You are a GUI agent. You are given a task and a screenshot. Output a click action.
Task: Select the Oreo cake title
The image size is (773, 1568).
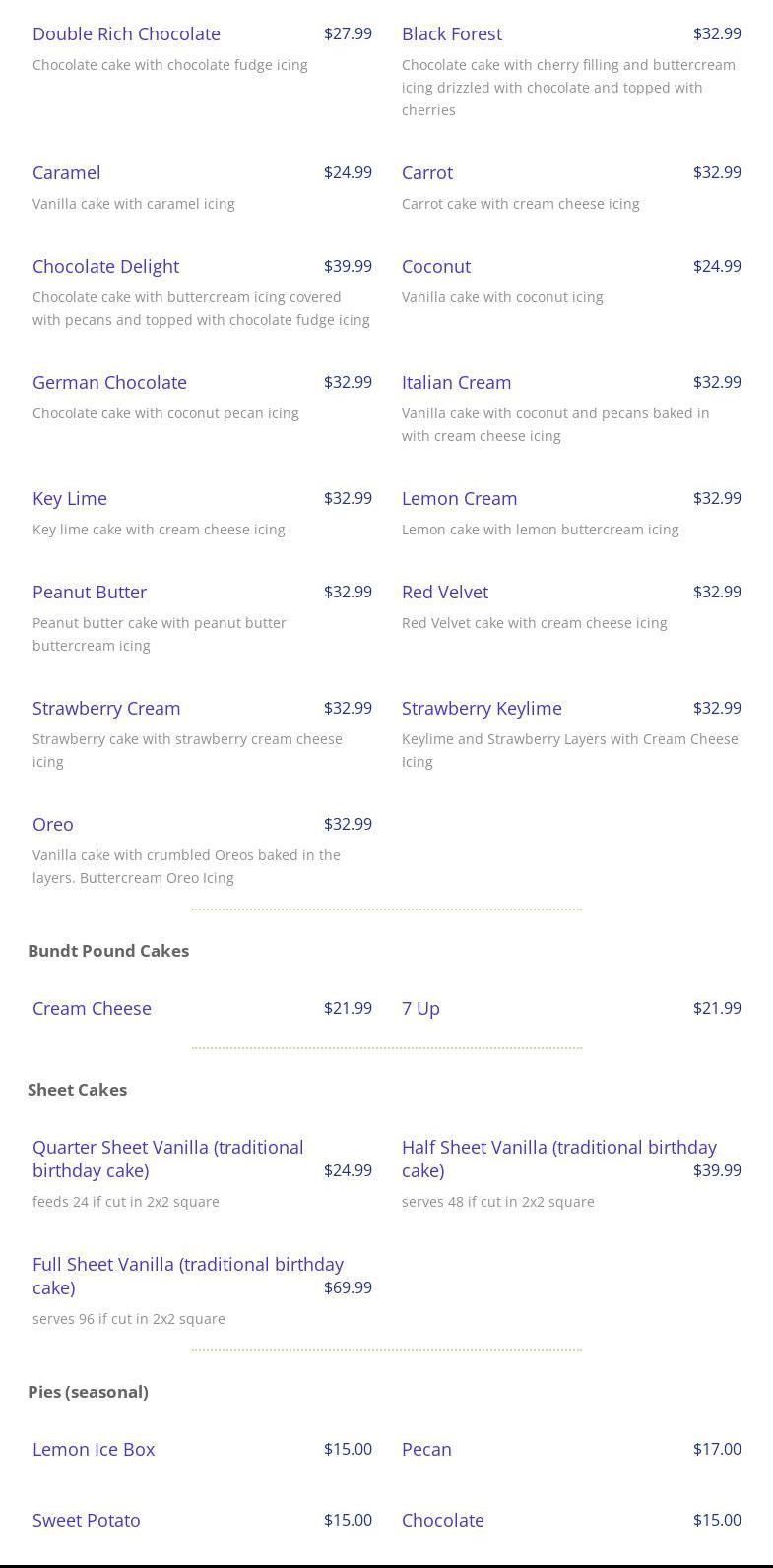pos(53,824)
